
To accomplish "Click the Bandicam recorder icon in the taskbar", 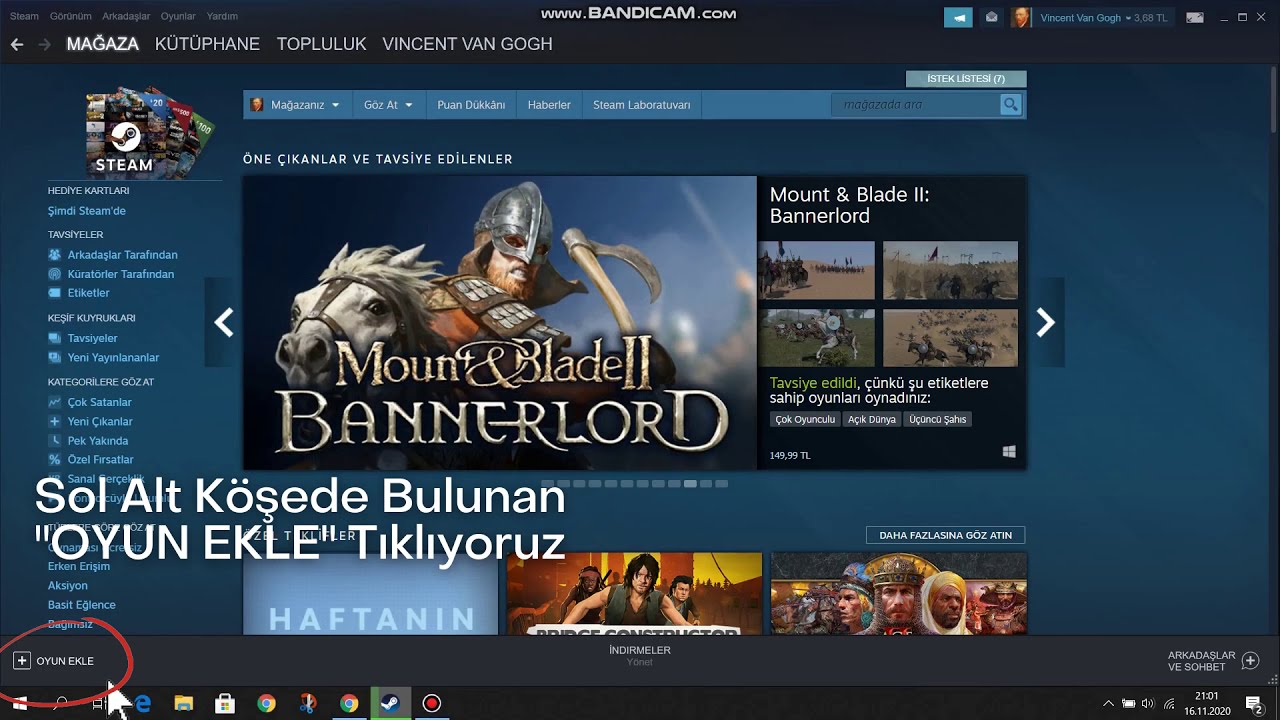I will [431, 703].
